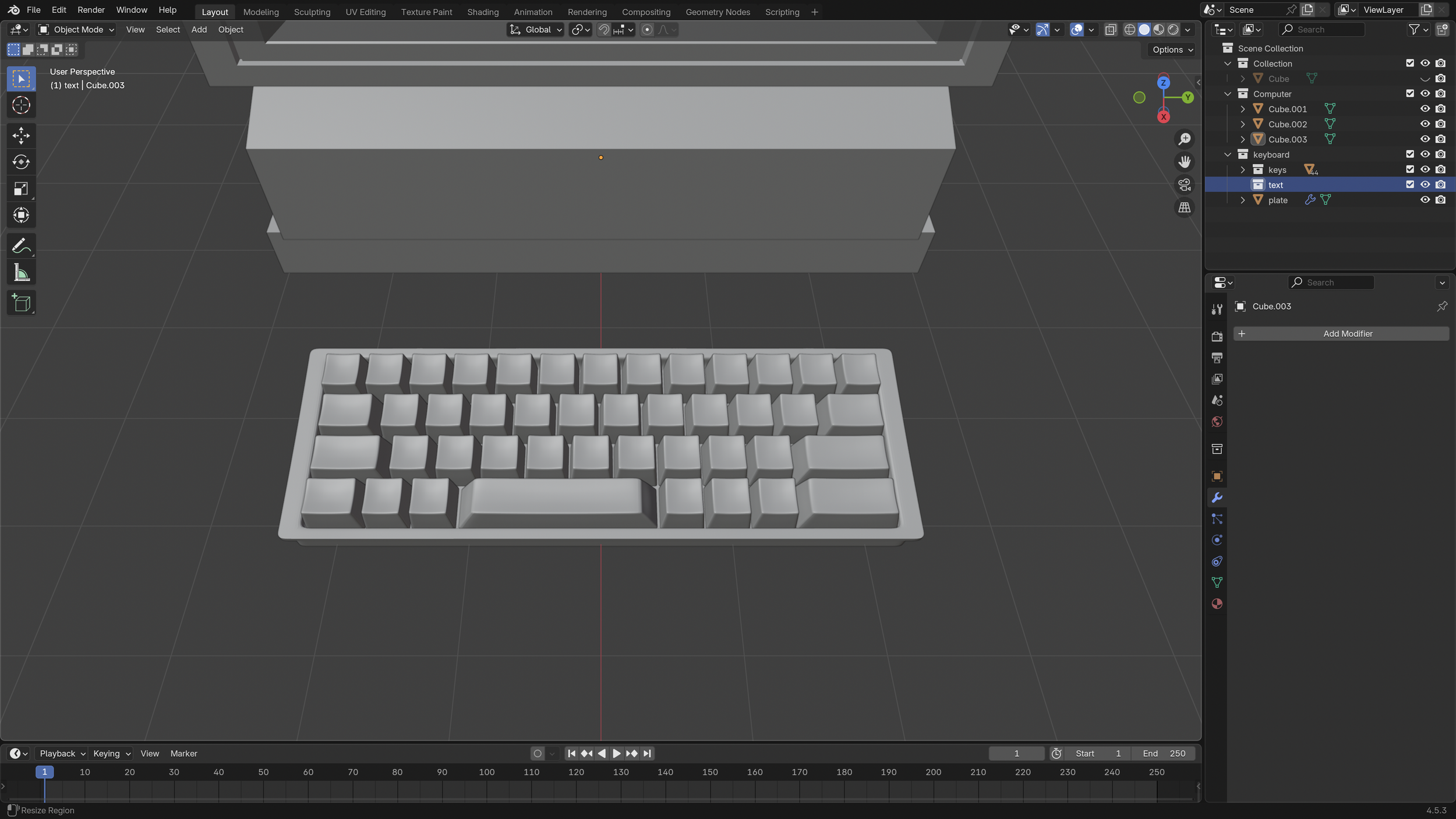Open the viewport Add menu

[199, 30]
